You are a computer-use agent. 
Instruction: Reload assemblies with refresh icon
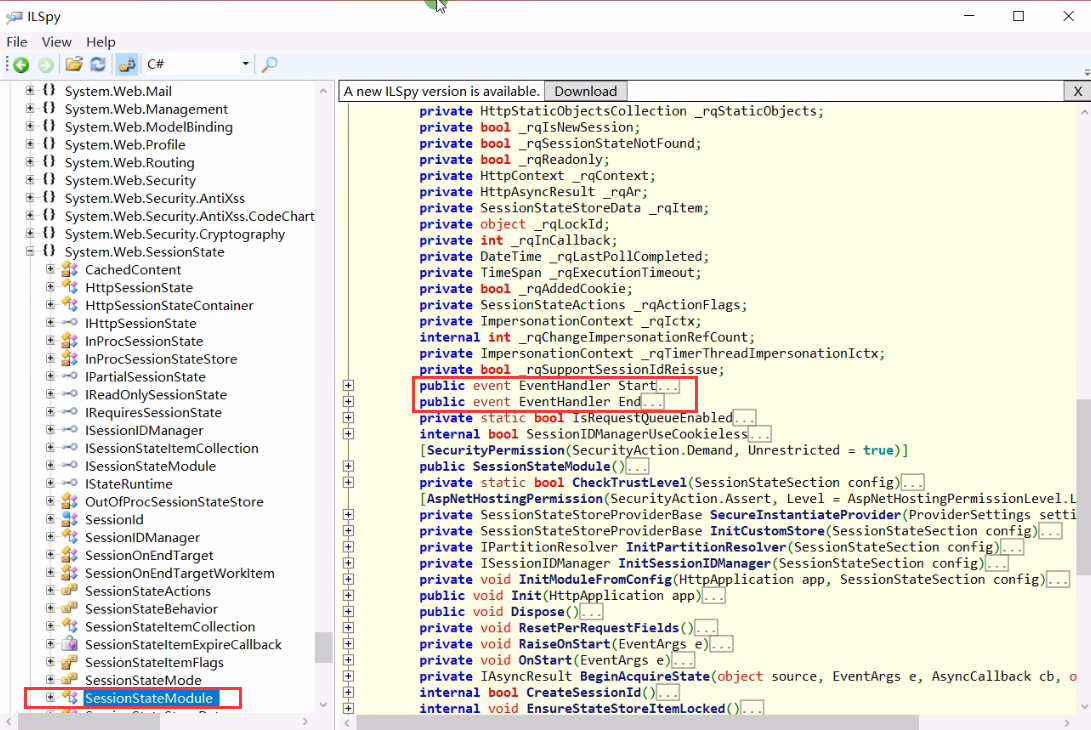(98, 65)
